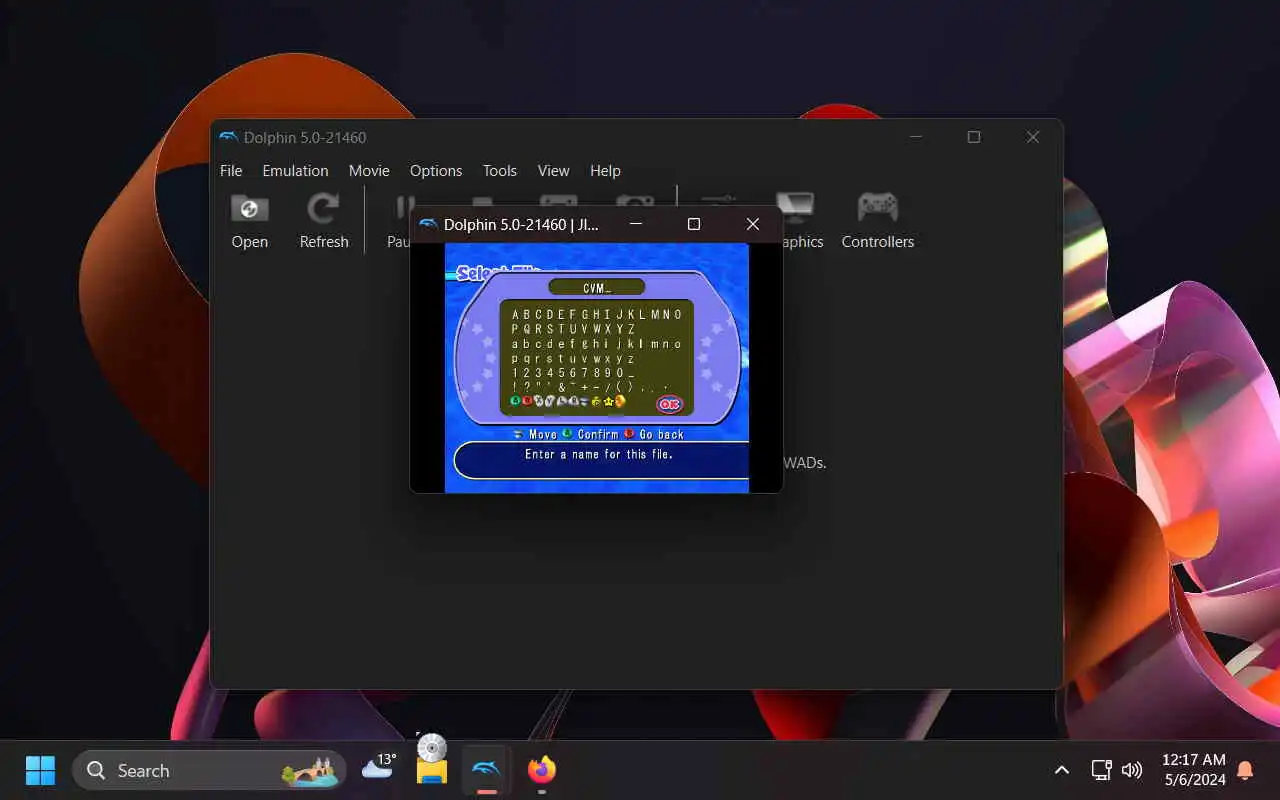Screen dimensions: 1280x800
Task: Click the taskbar Search box
Action: pyautogui.click(x=209, y=770)
